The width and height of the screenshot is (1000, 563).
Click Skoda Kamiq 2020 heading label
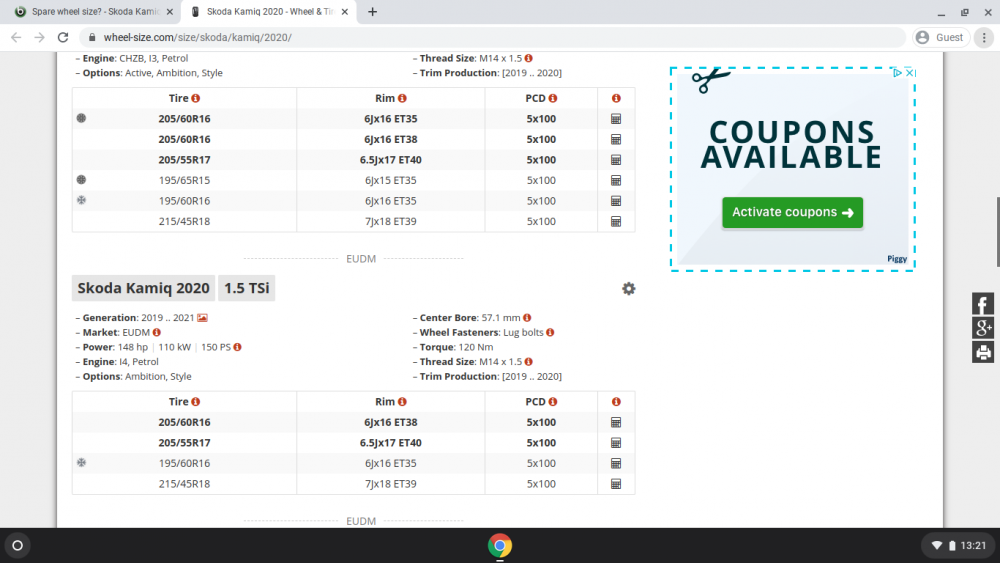tap(143, 288)
